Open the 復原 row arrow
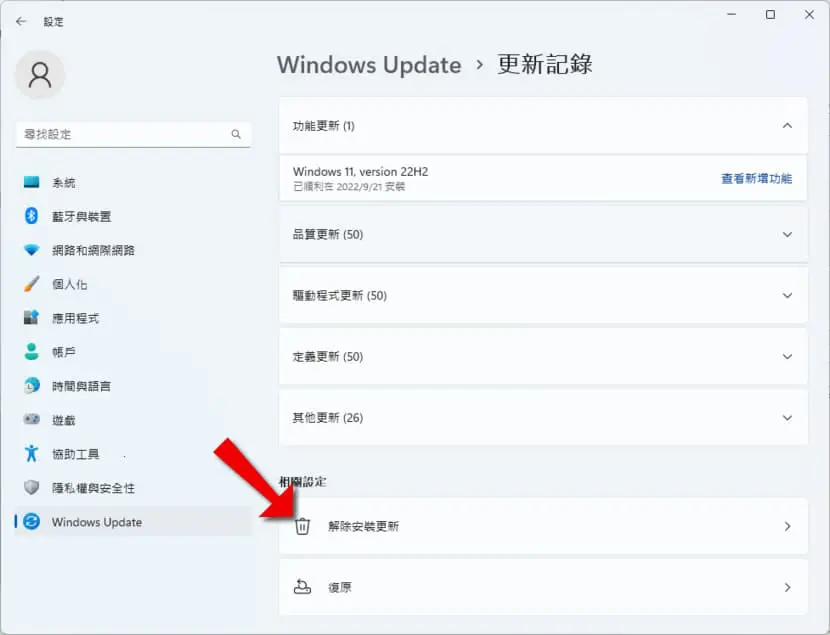The image size is (830, 635). coord(787,587)
